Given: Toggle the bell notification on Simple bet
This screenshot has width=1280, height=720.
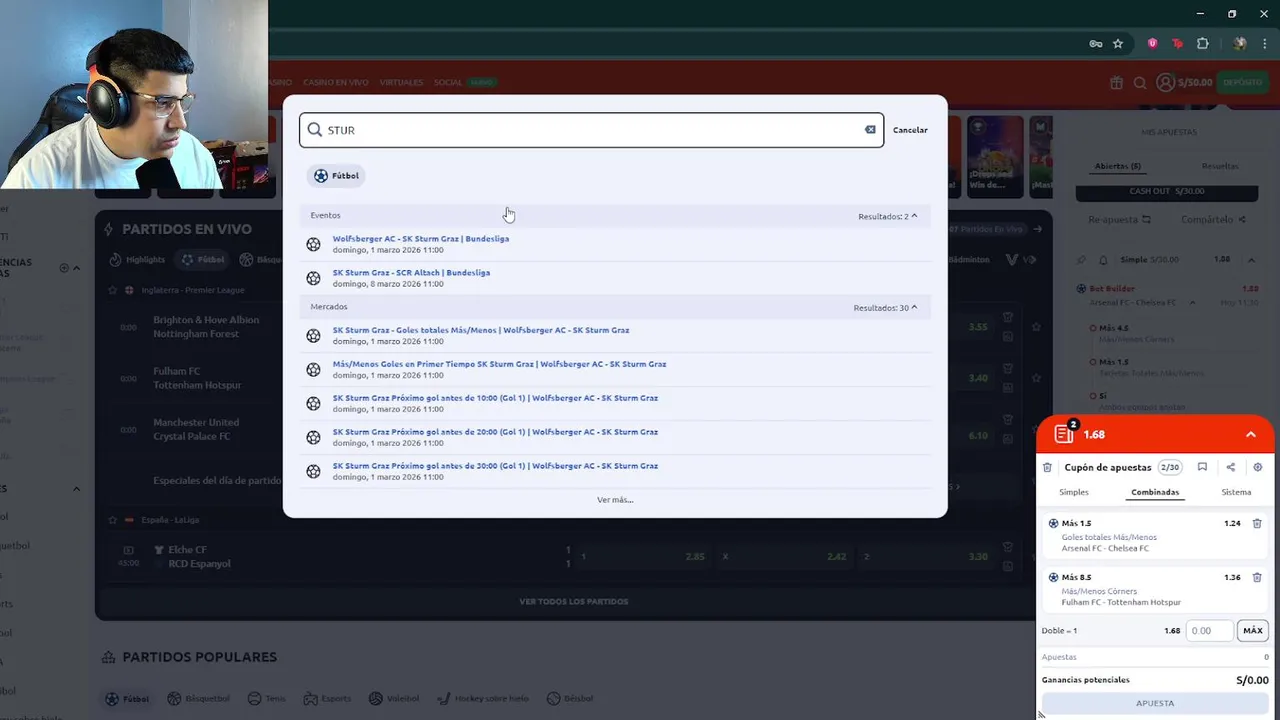Looking at the screenshot, I should pos(1103,260).
